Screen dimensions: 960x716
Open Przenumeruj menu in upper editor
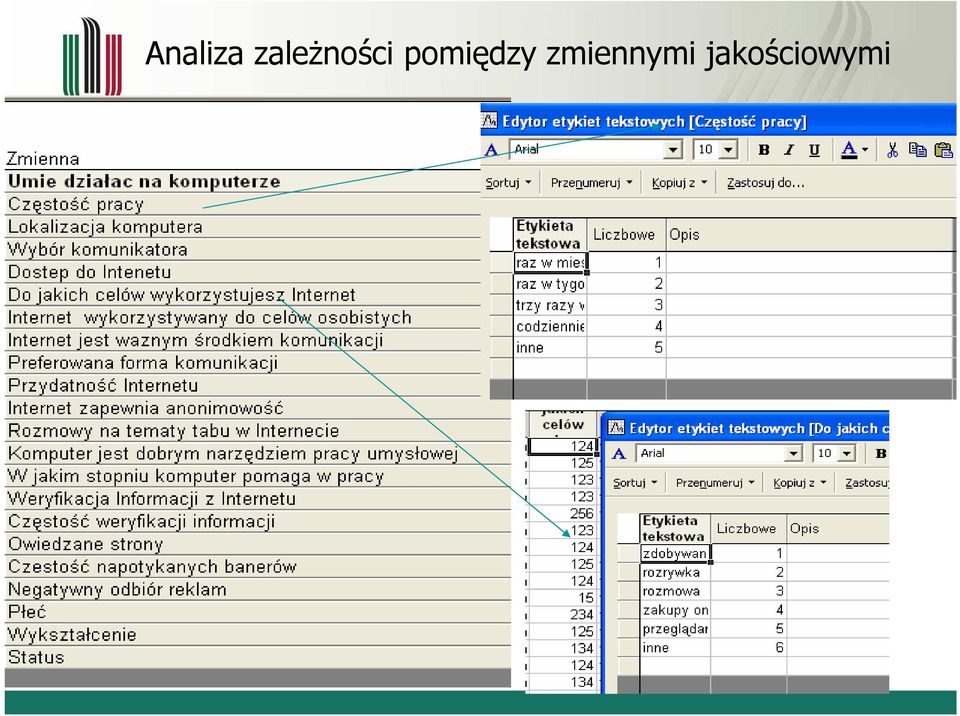(x=591, y=183)
